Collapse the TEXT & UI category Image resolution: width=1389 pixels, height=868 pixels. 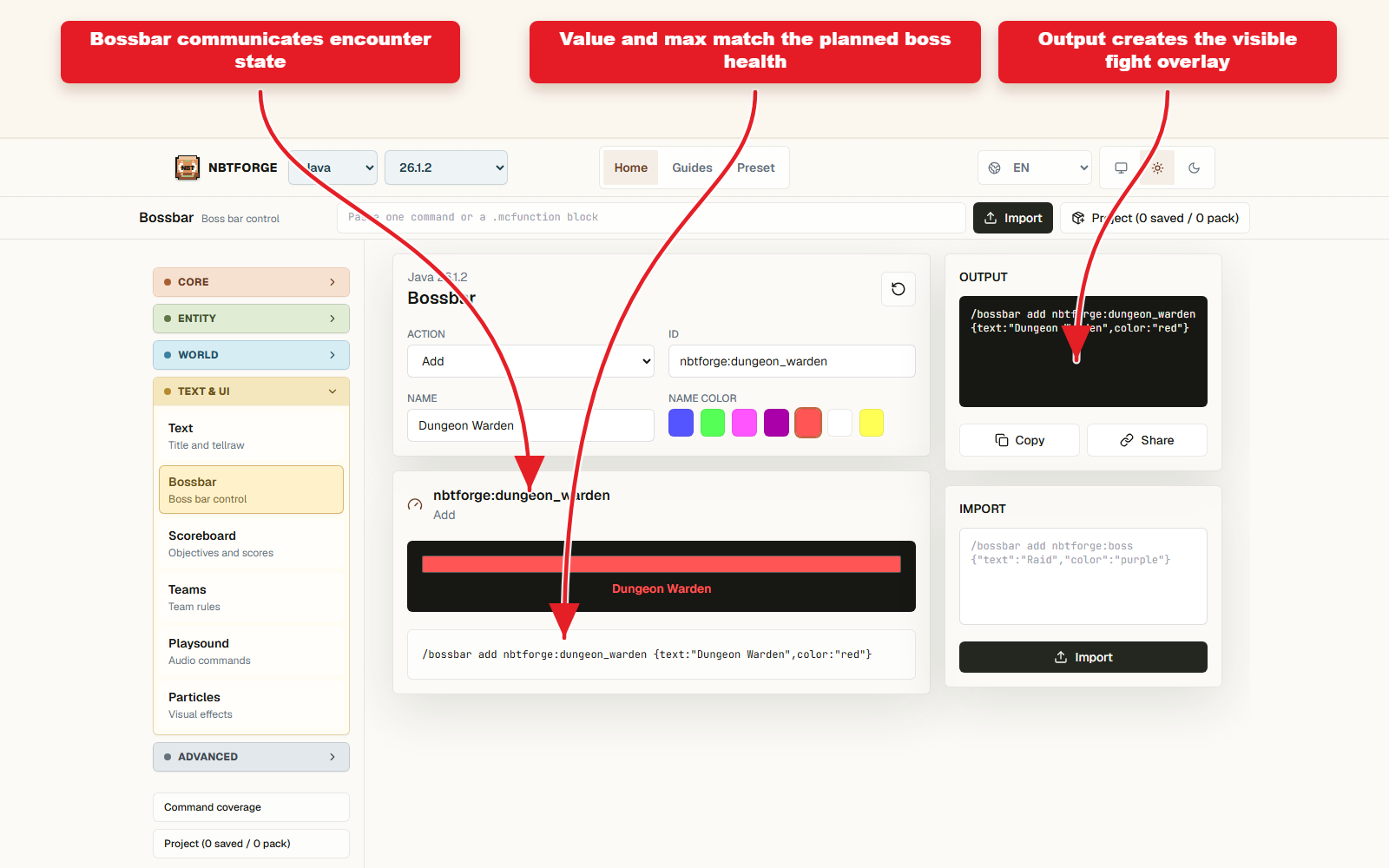[x=251, y=391]
